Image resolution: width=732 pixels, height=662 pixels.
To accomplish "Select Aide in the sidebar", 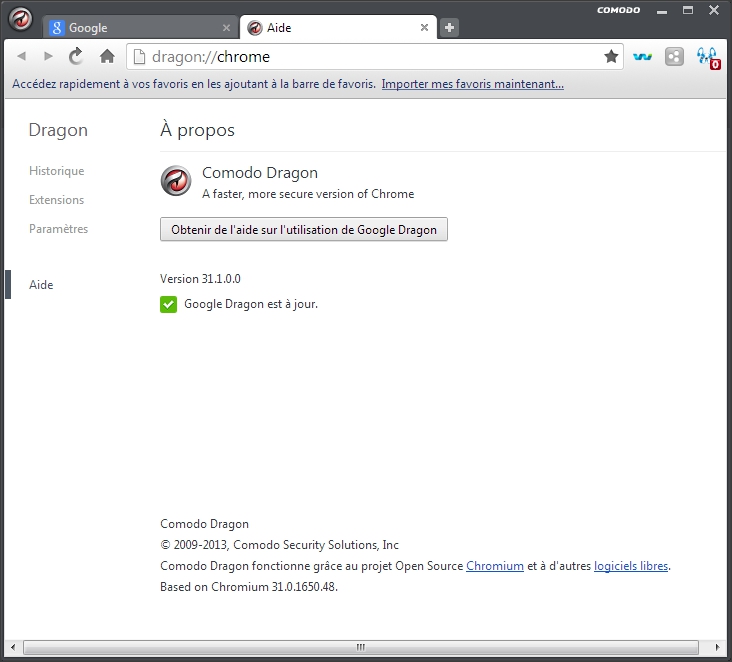I will 41,285.
